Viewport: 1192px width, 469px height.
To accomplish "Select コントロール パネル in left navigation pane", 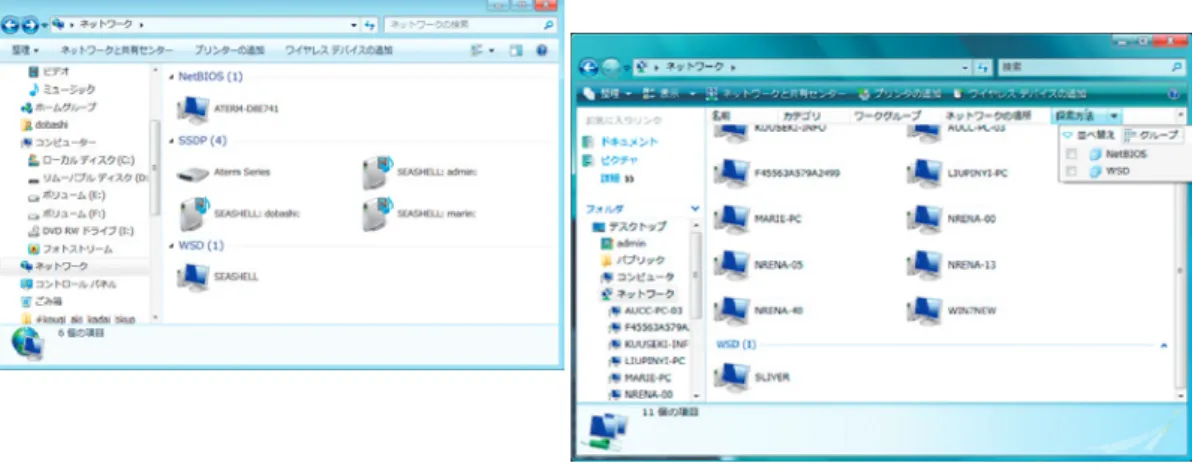I will coord(68,284).
